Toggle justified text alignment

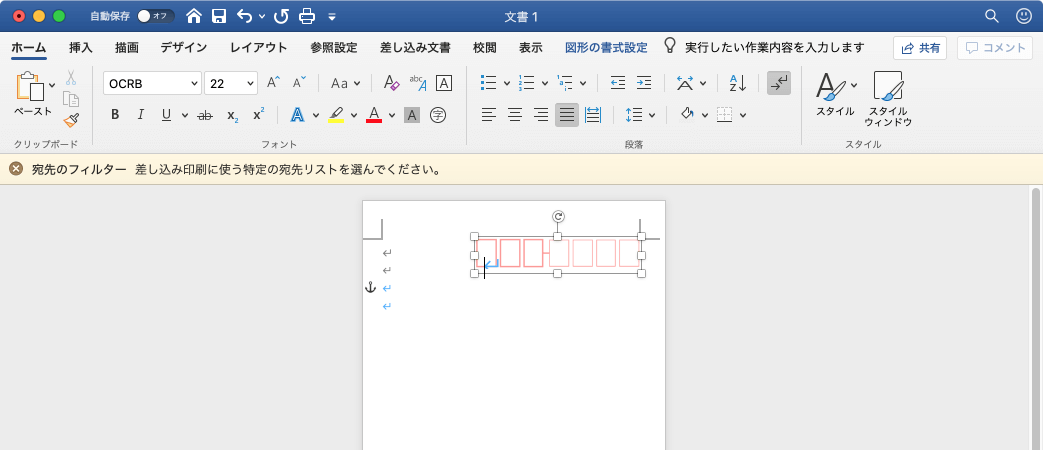567,115
